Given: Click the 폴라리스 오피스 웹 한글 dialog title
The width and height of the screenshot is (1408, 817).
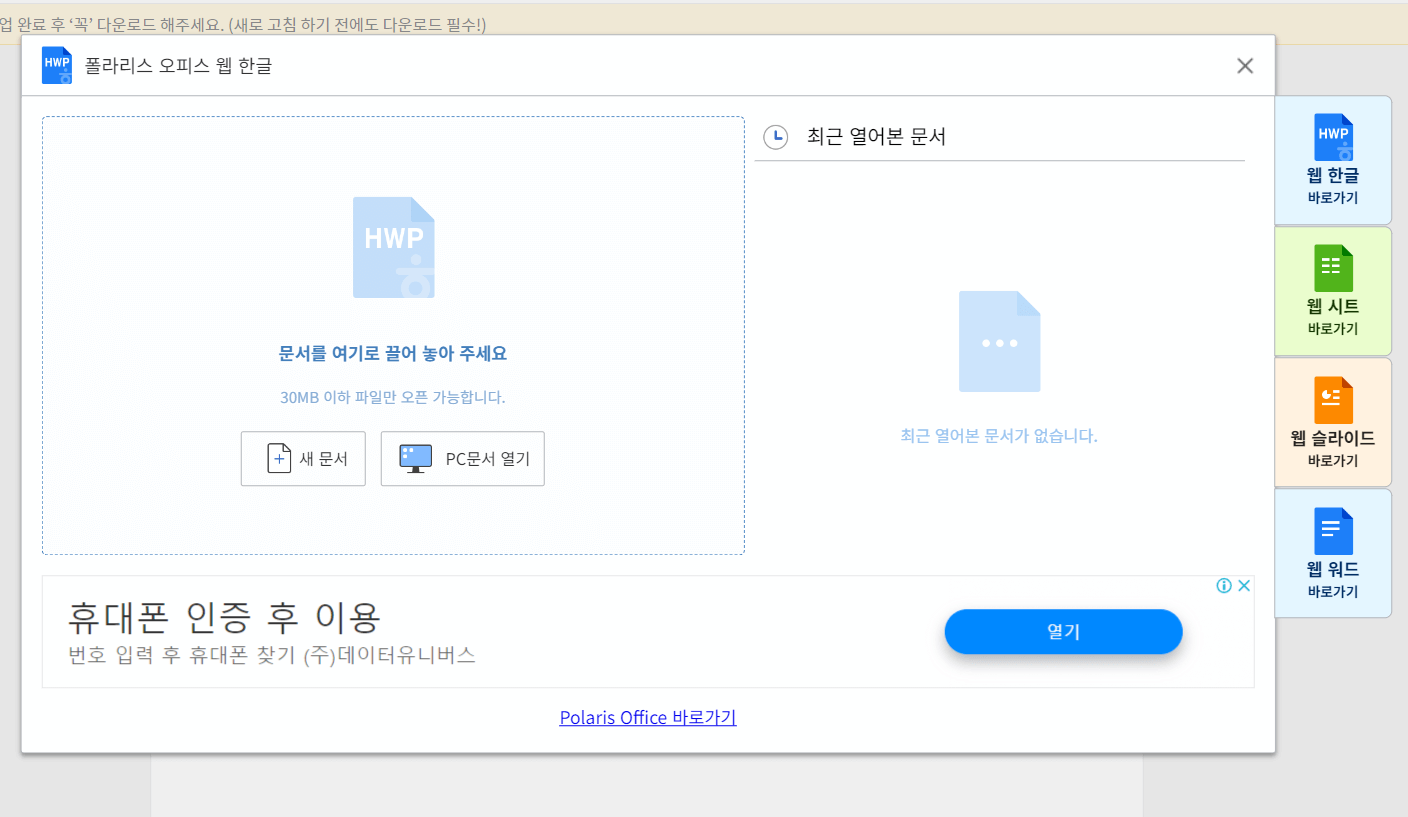Looking at the screenshot, I should point(178,66).
